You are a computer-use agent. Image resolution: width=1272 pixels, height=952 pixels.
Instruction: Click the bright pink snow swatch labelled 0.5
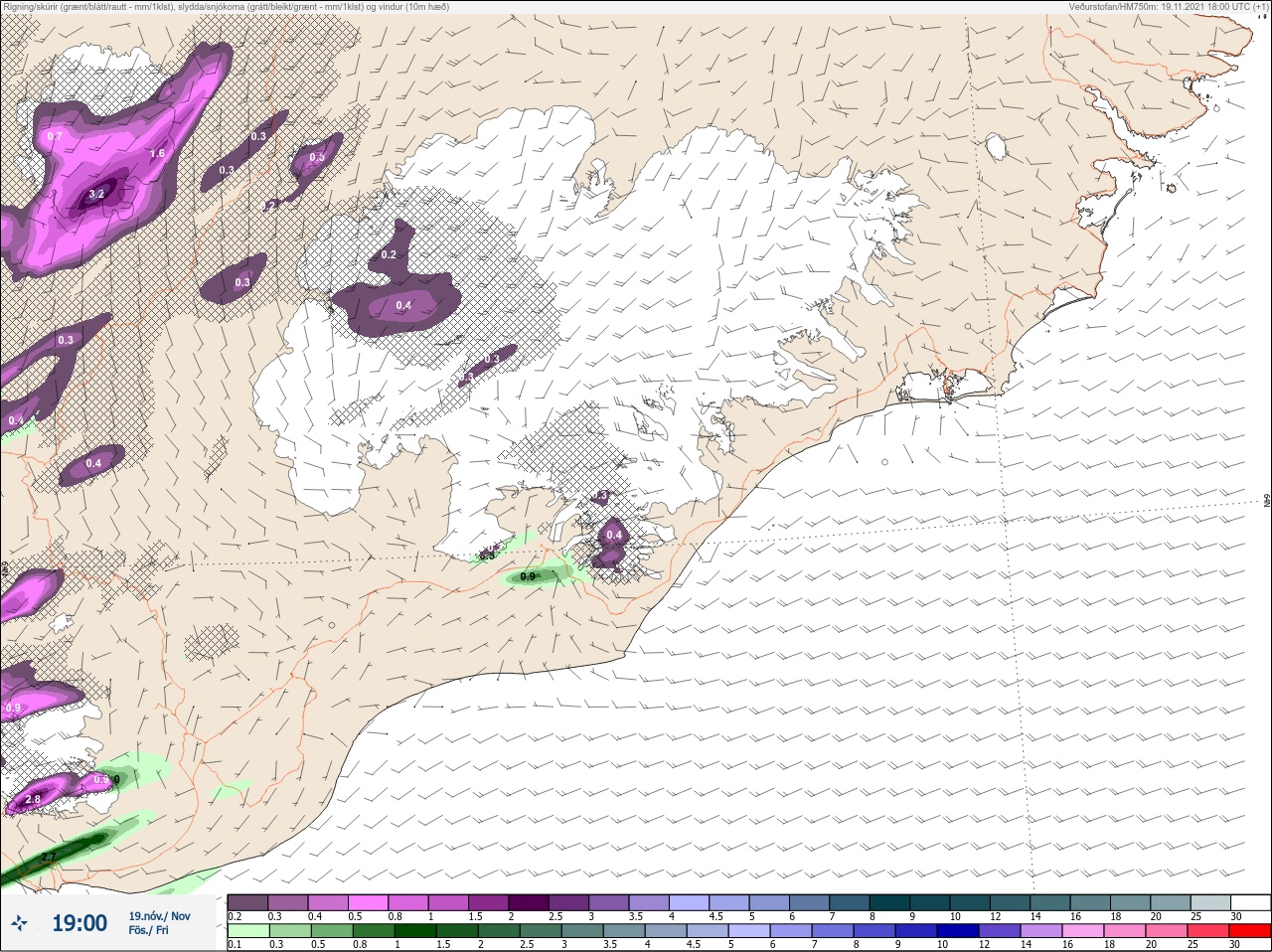[368, 901]
